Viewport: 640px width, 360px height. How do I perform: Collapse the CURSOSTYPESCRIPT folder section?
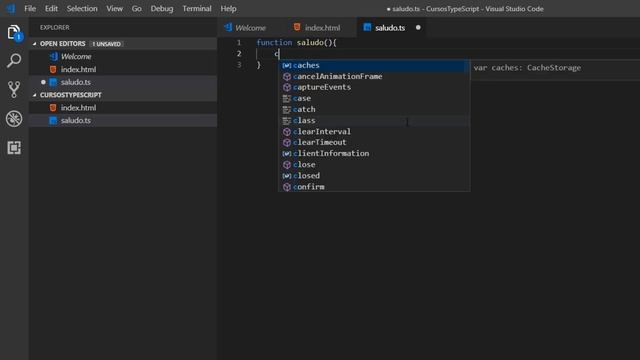34,95
